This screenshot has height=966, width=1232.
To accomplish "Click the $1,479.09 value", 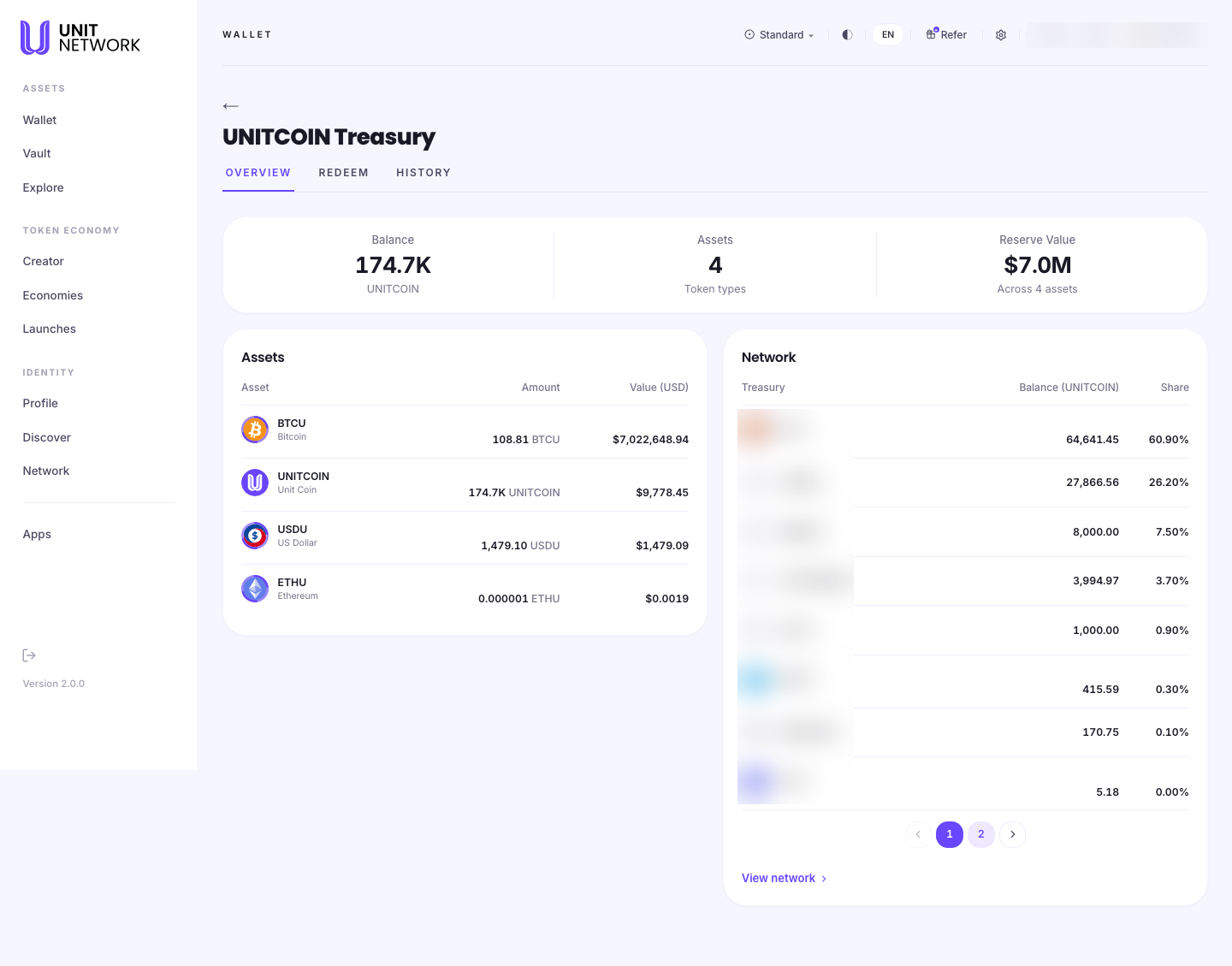I will (662, 546).
